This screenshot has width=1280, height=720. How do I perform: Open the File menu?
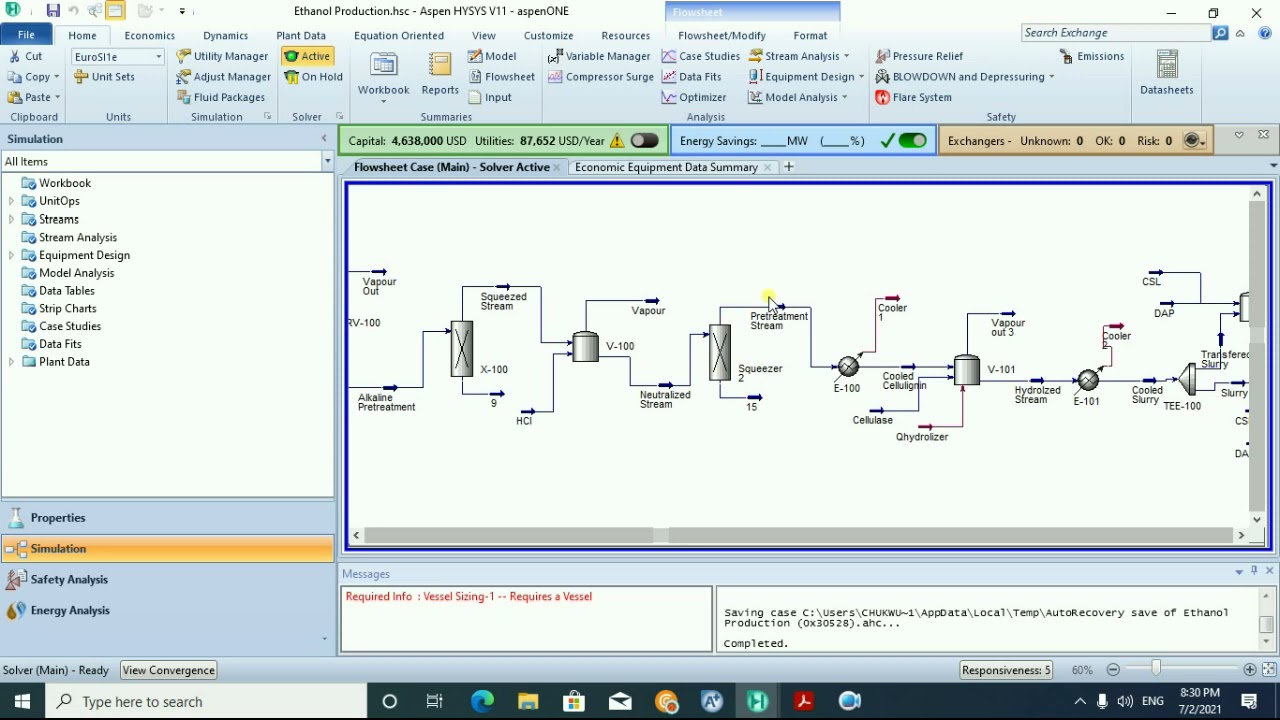click(x=26, y=35)
